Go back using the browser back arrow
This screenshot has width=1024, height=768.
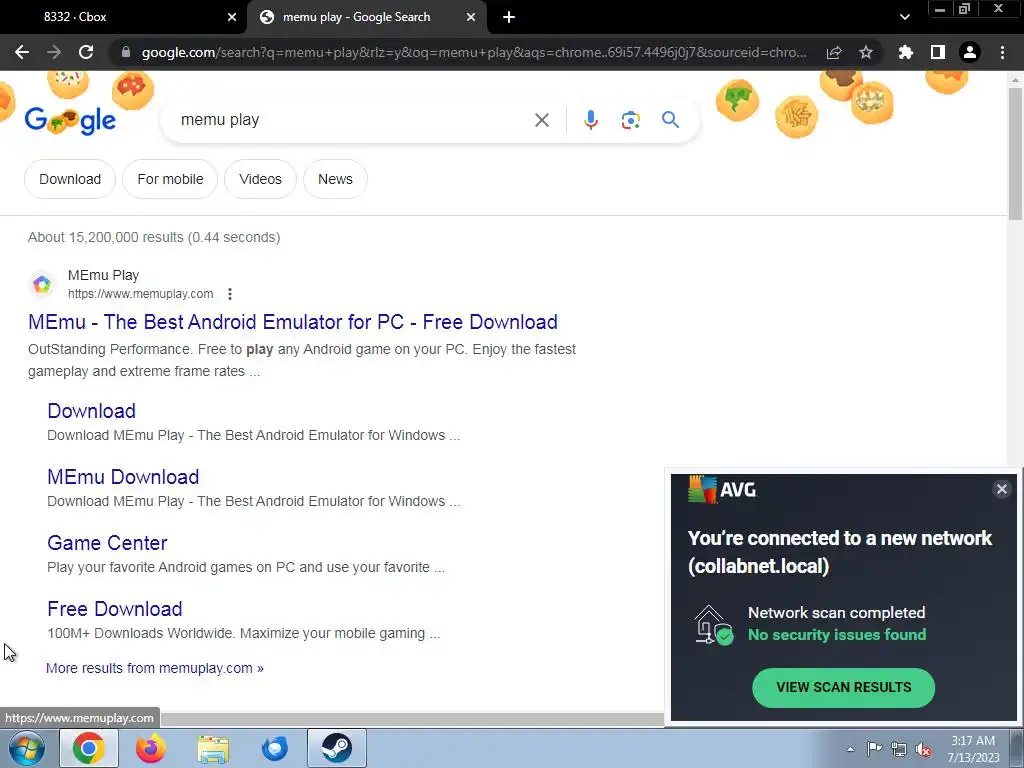(x=22, y=52)
